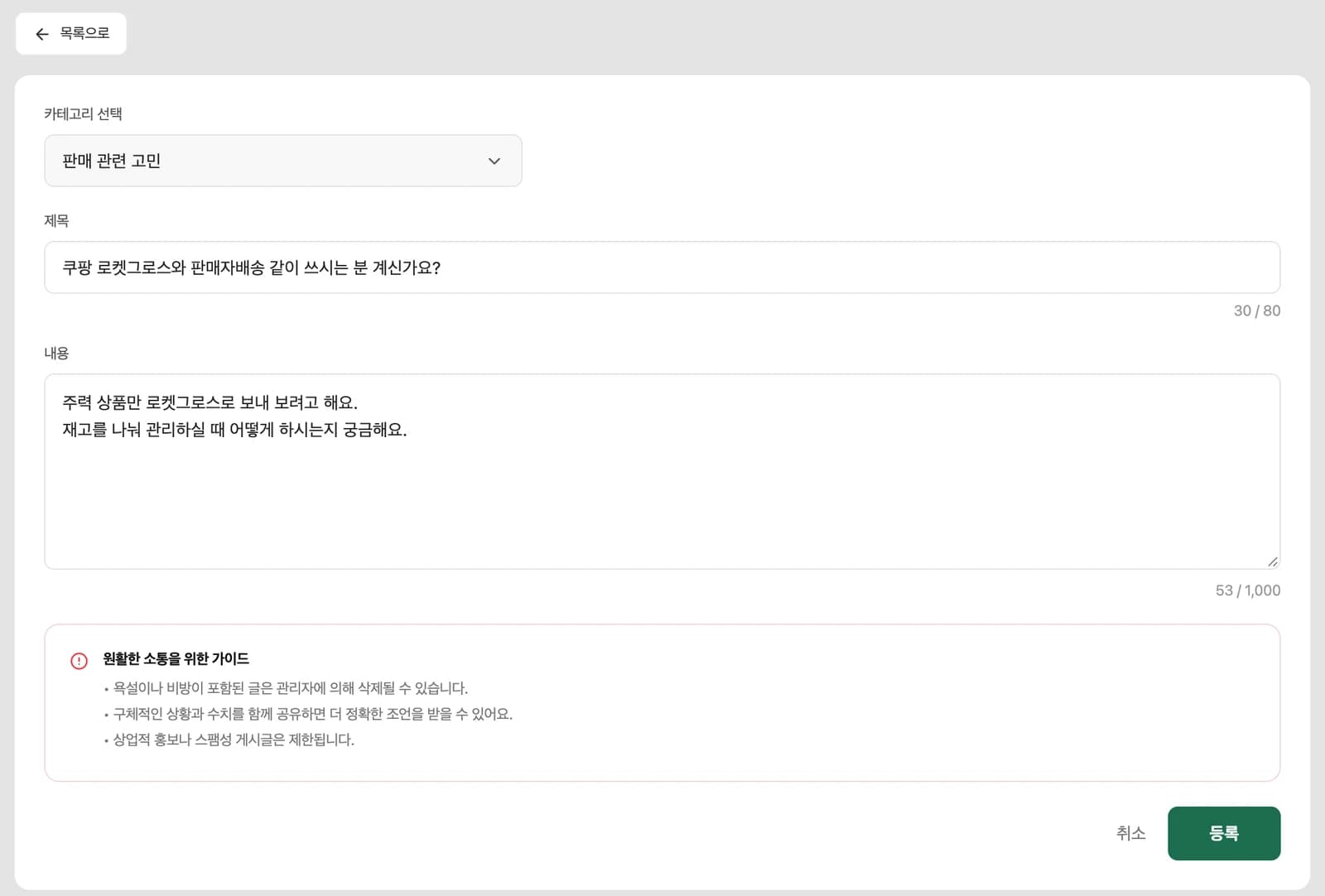Click the '30 / 80' title character counter
This screenshot has height=896, width=1325.
pos(1256,311)
